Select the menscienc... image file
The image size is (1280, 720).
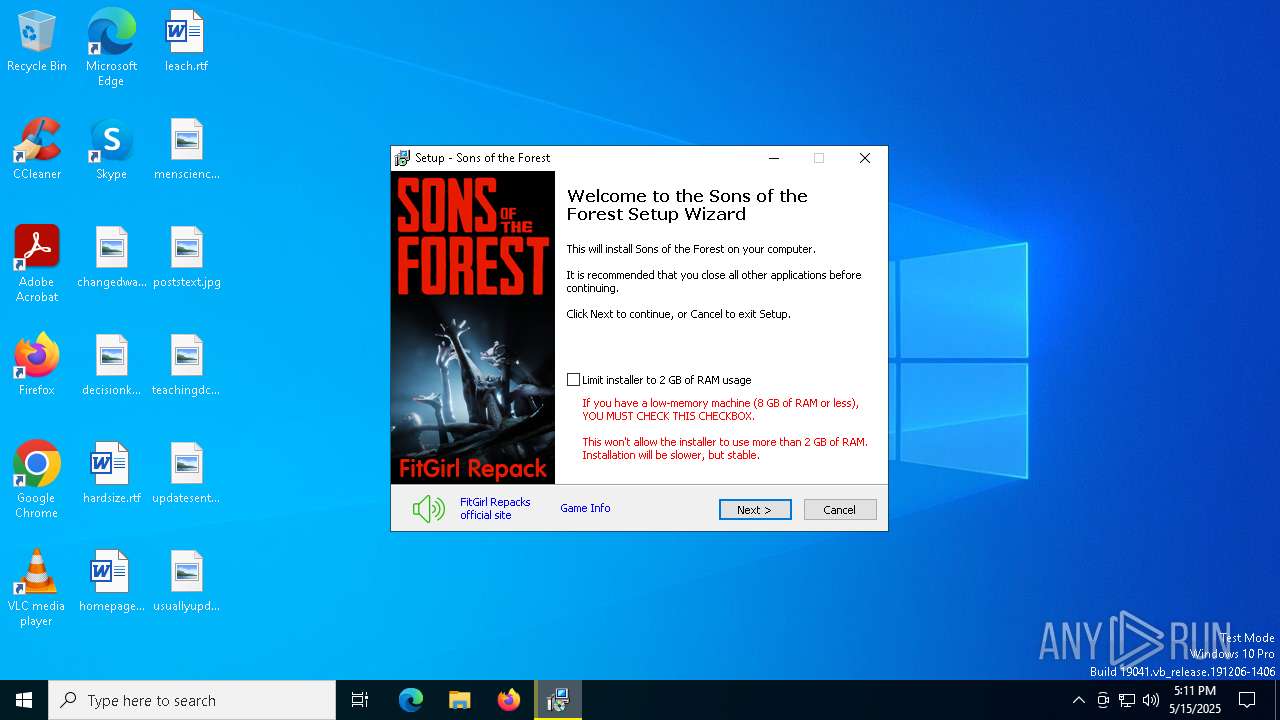[187, 150]
